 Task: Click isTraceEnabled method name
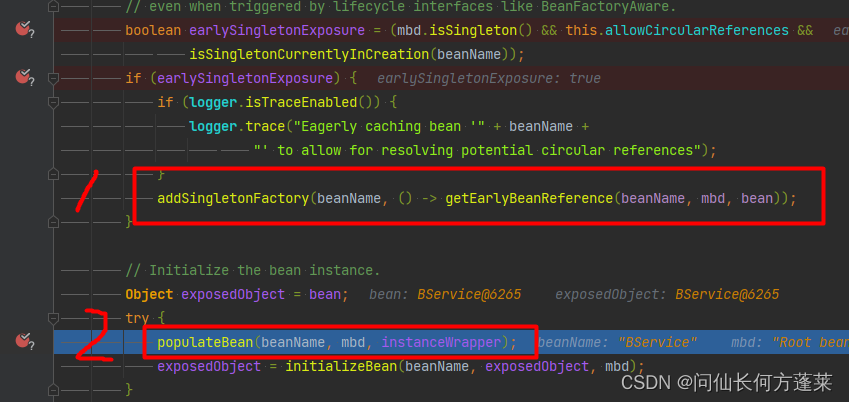pos(301,102)
